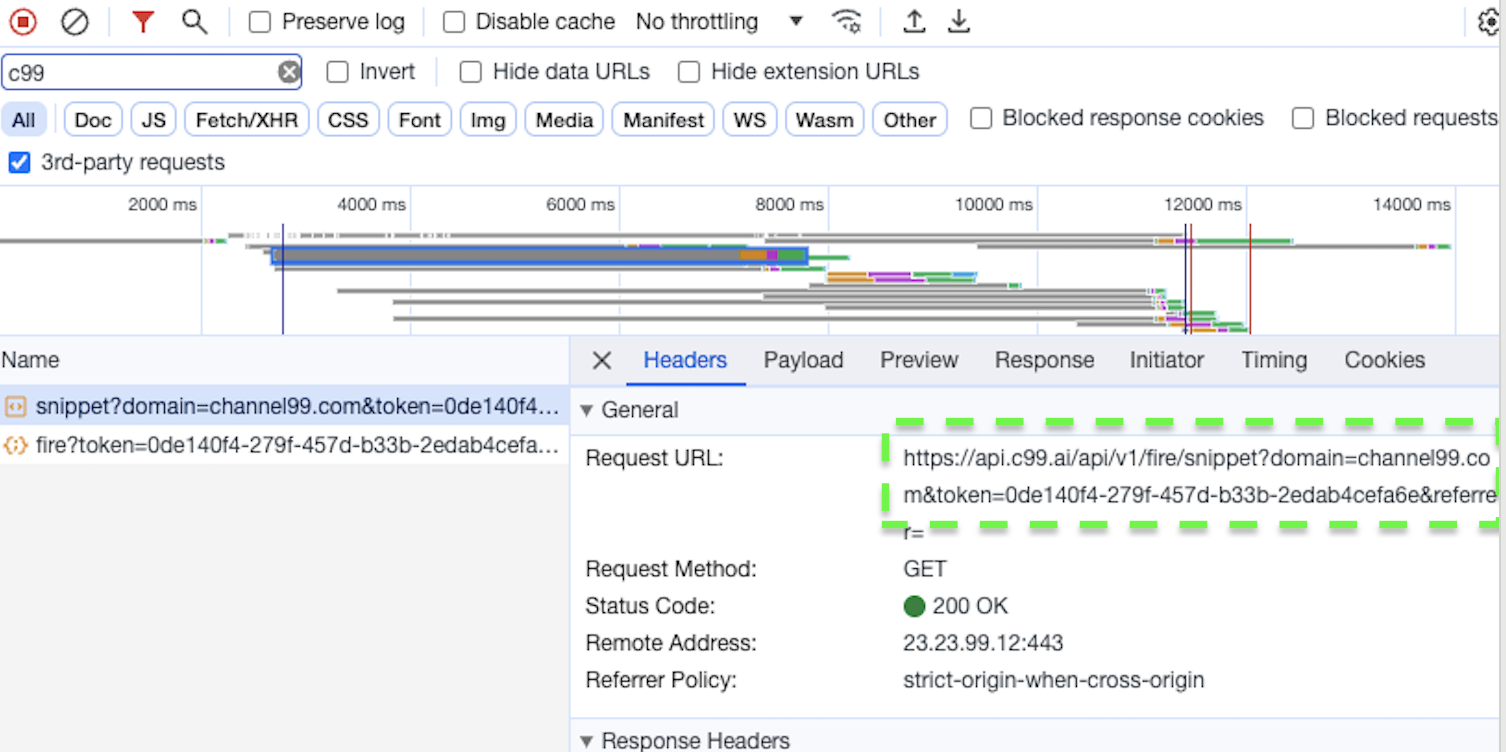
Task: Filter by Img requests
Action: click(x=488, y=120)
